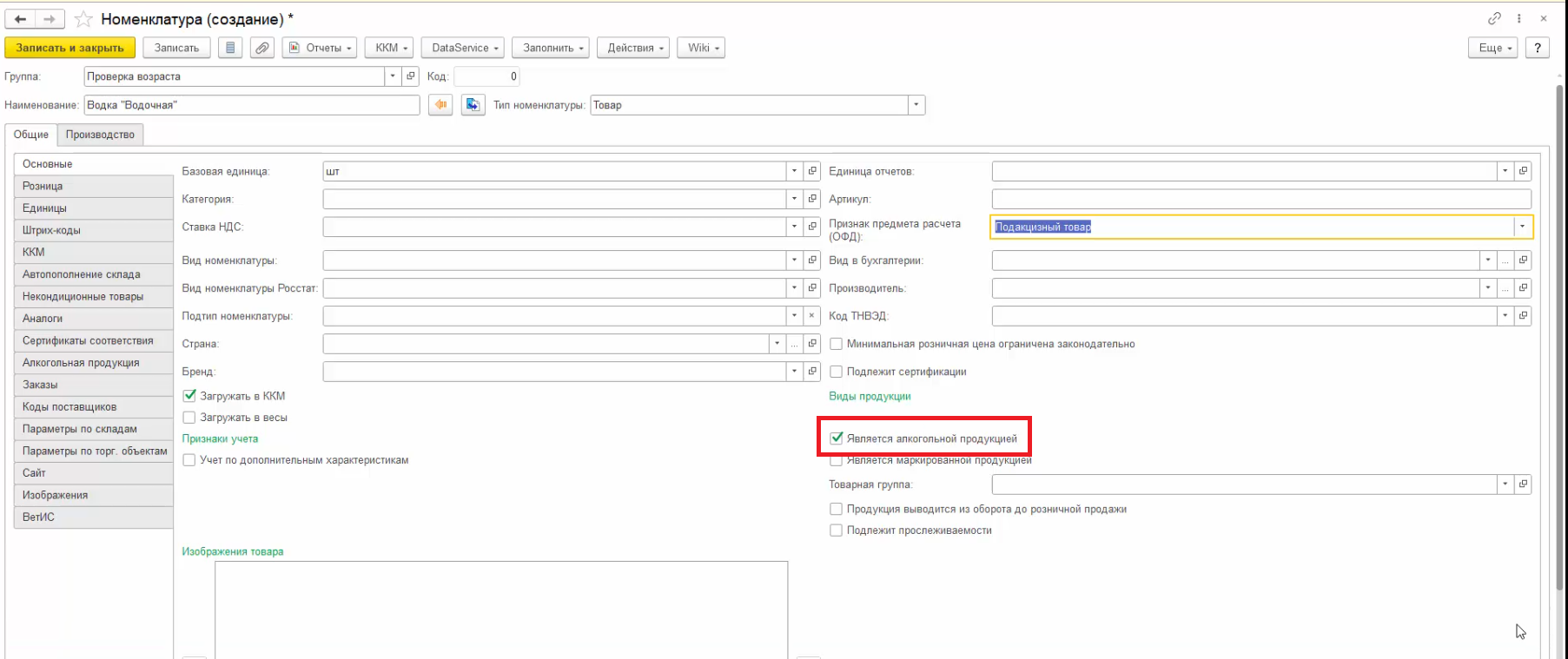Screen dimensions: 1568x659
Task: Click the orange arrow icon beside Наименование
Action: pyautogui.click(x=441, y=105)
